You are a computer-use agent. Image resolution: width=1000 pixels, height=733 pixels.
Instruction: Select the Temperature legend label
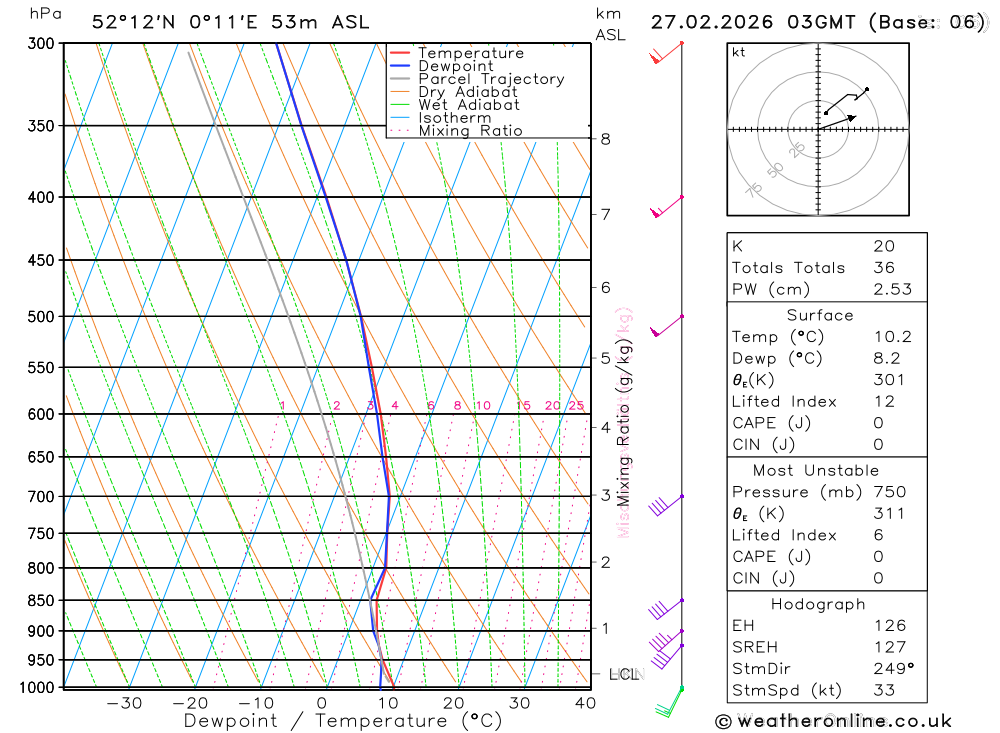[x=471, y=53]
